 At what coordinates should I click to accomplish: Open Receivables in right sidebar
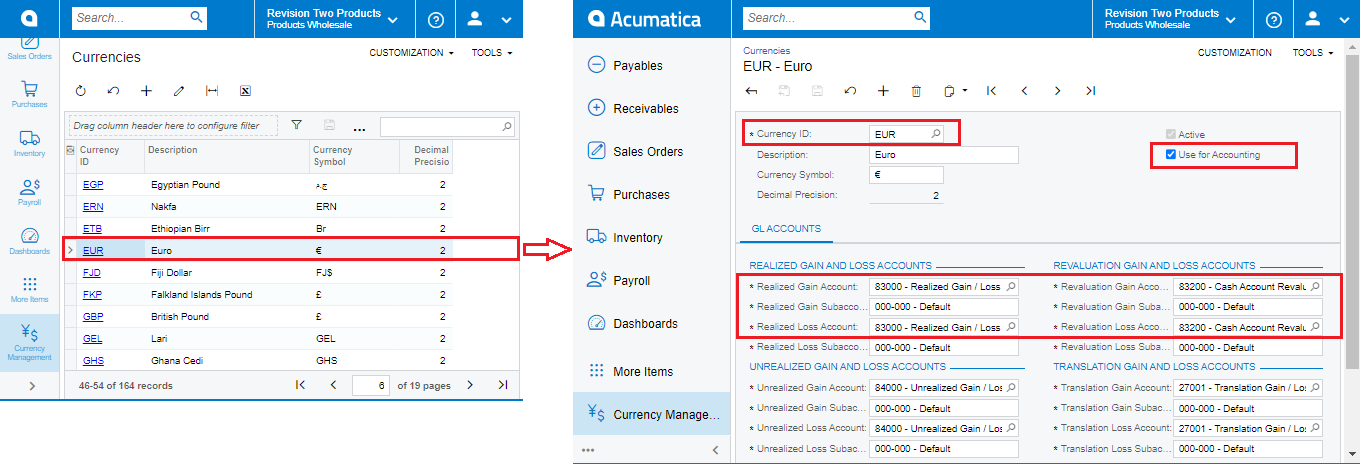point(648,108)
